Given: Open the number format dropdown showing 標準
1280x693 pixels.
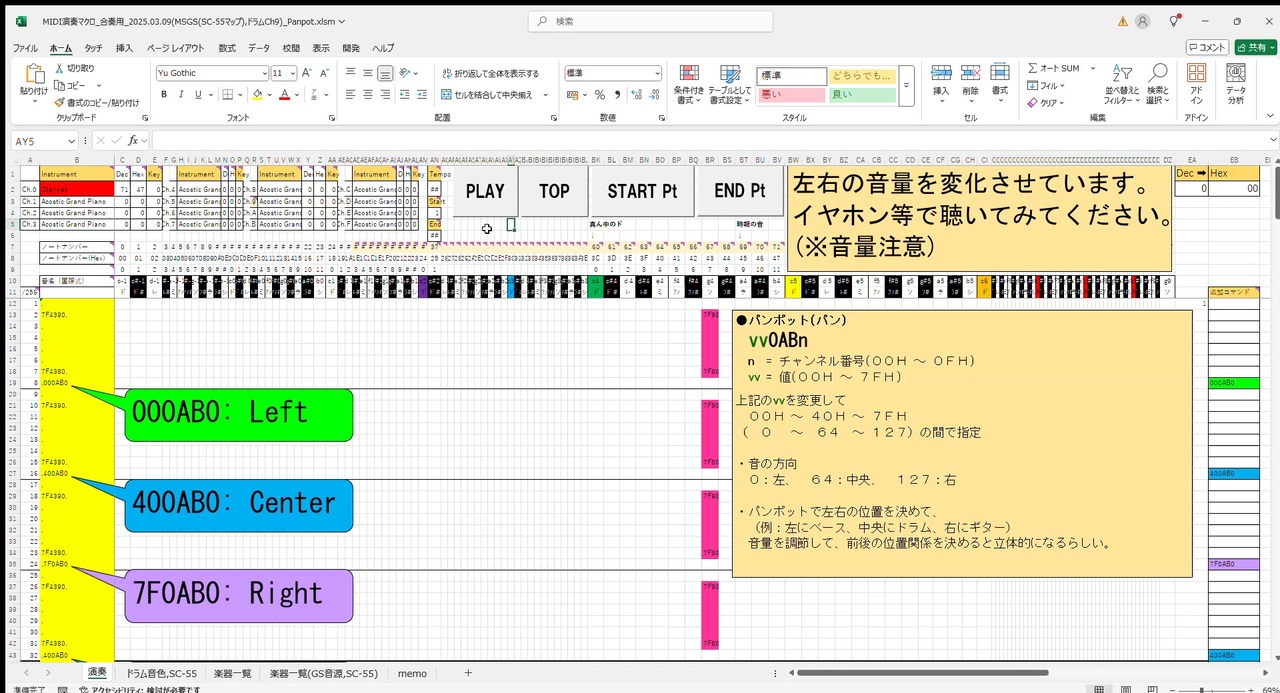Looking at the screenshot, I should (x=657, y=72).
